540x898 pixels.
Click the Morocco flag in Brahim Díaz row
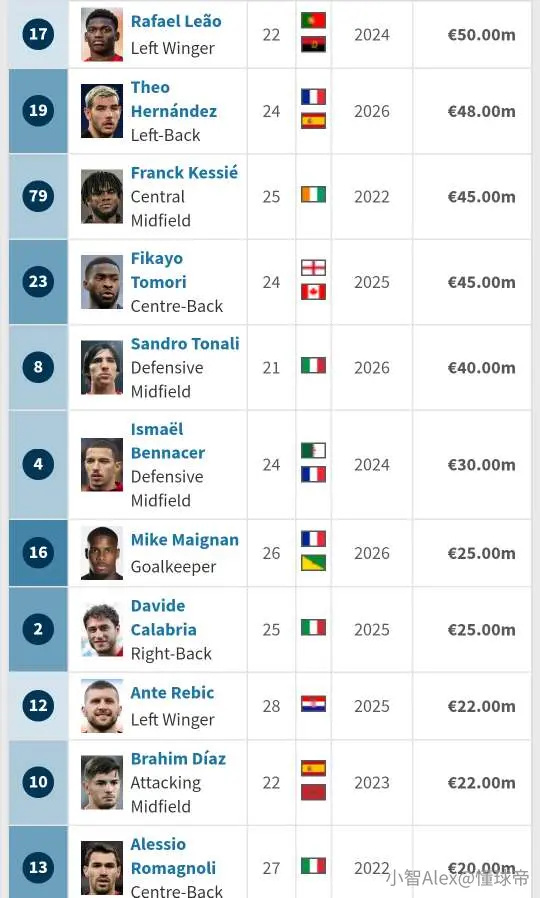pyautogui.click(x=313, y=792)
